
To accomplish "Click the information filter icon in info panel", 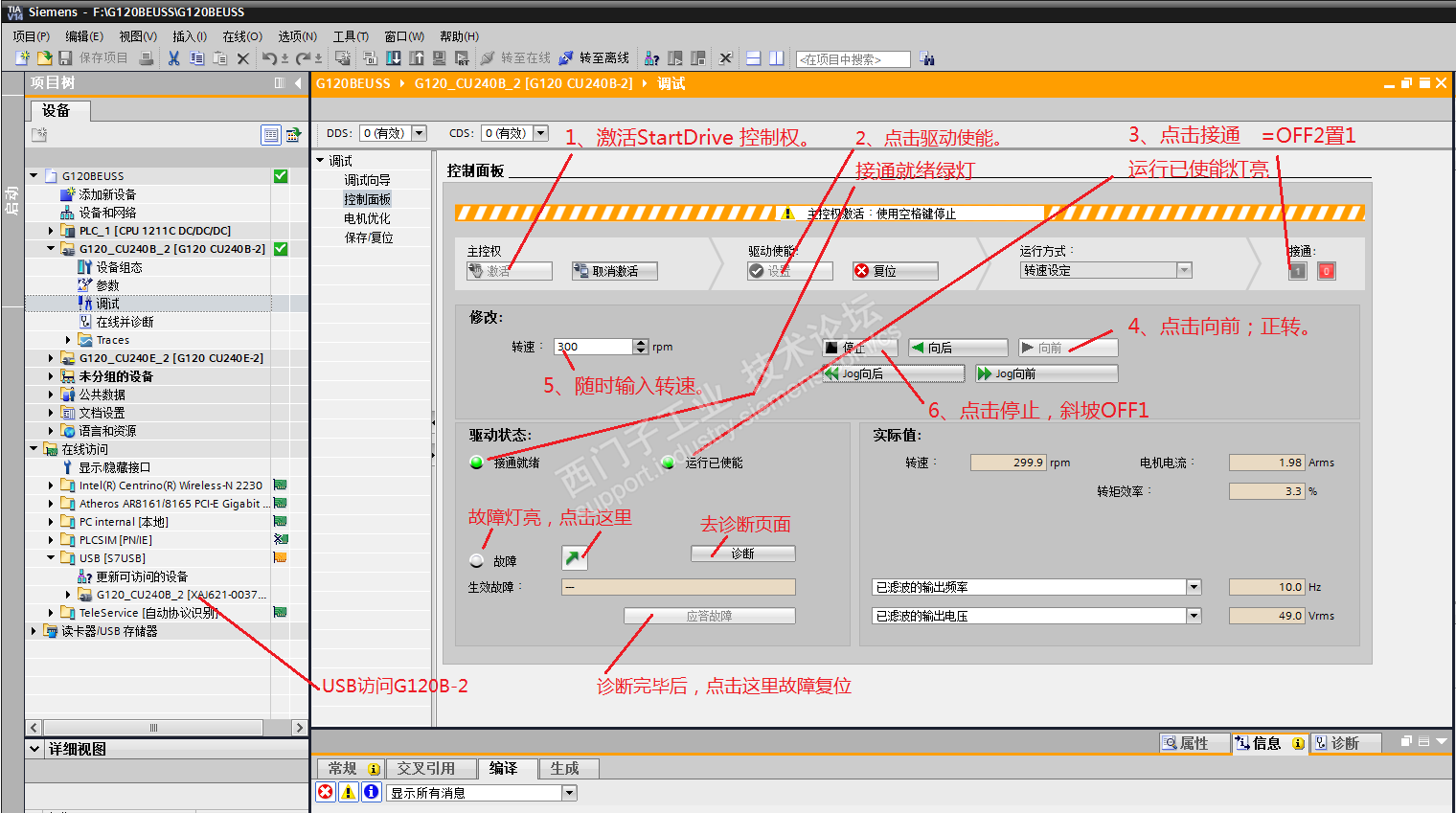I will [x=372, y=792].
